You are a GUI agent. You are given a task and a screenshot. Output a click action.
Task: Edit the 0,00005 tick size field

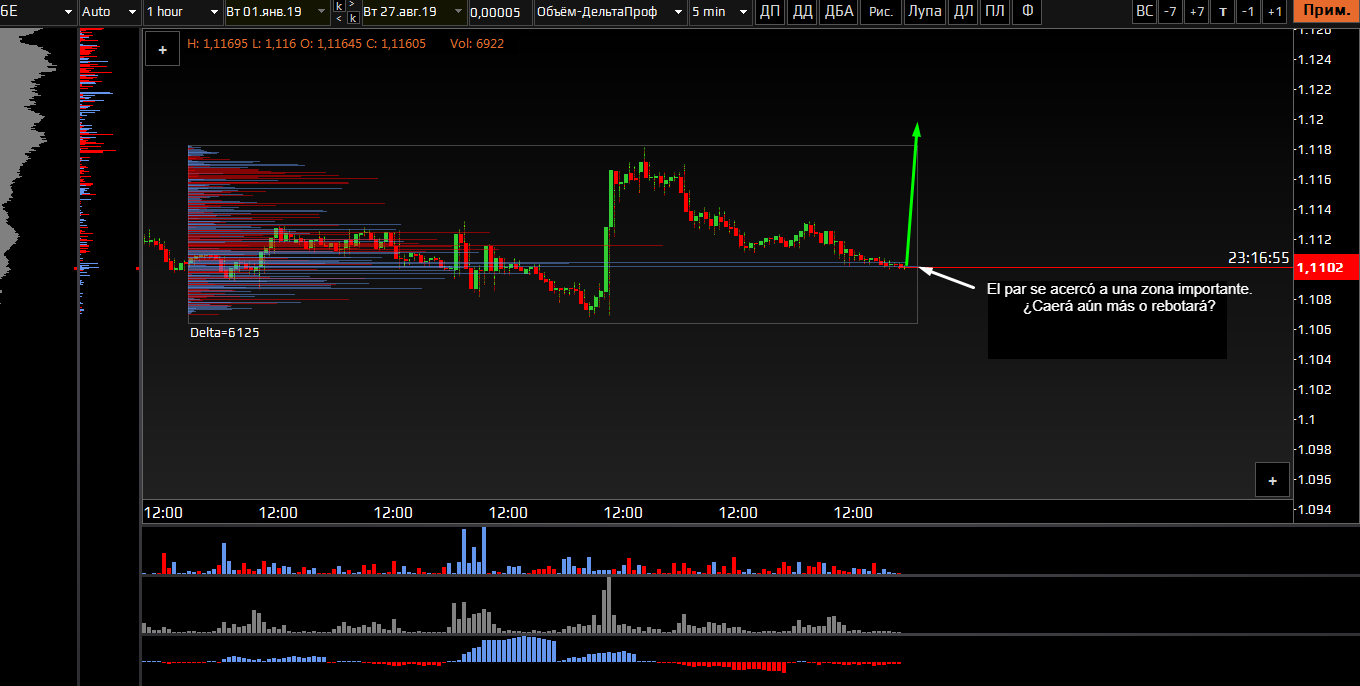[499, 12]
